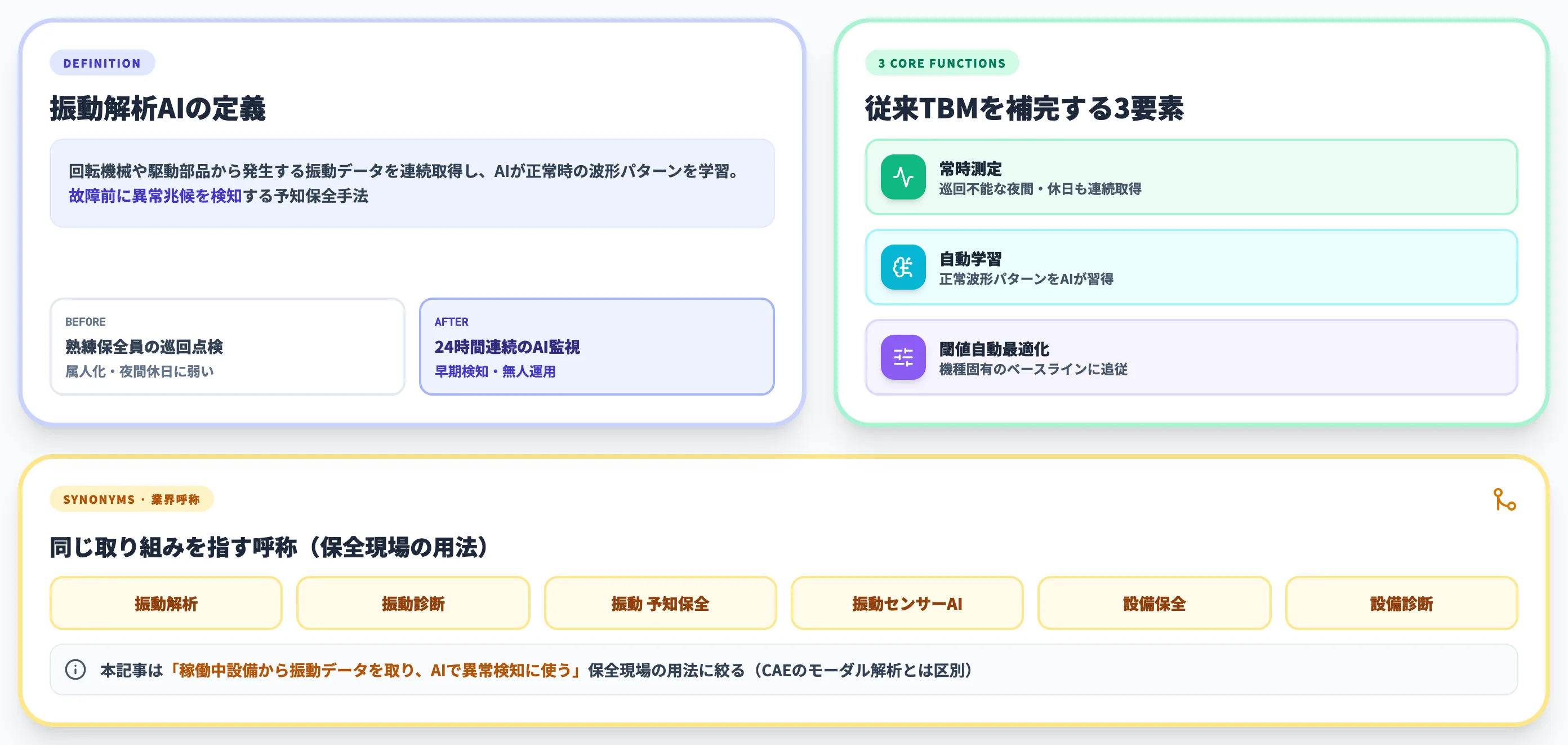Select the 振動解析 synonym chip

[x=166, y=603]
